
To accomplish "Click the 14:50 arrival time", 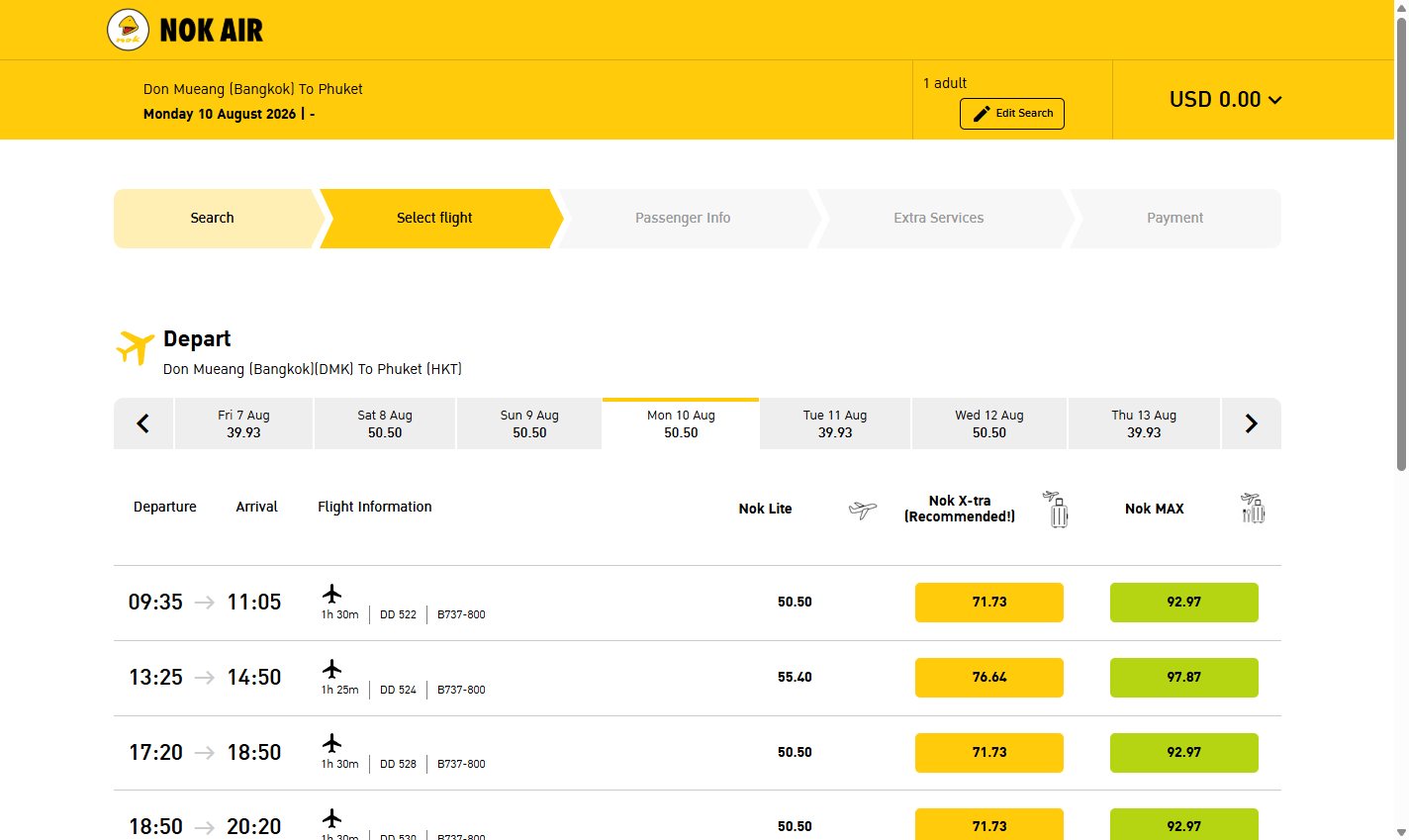I will coord(254,678).
